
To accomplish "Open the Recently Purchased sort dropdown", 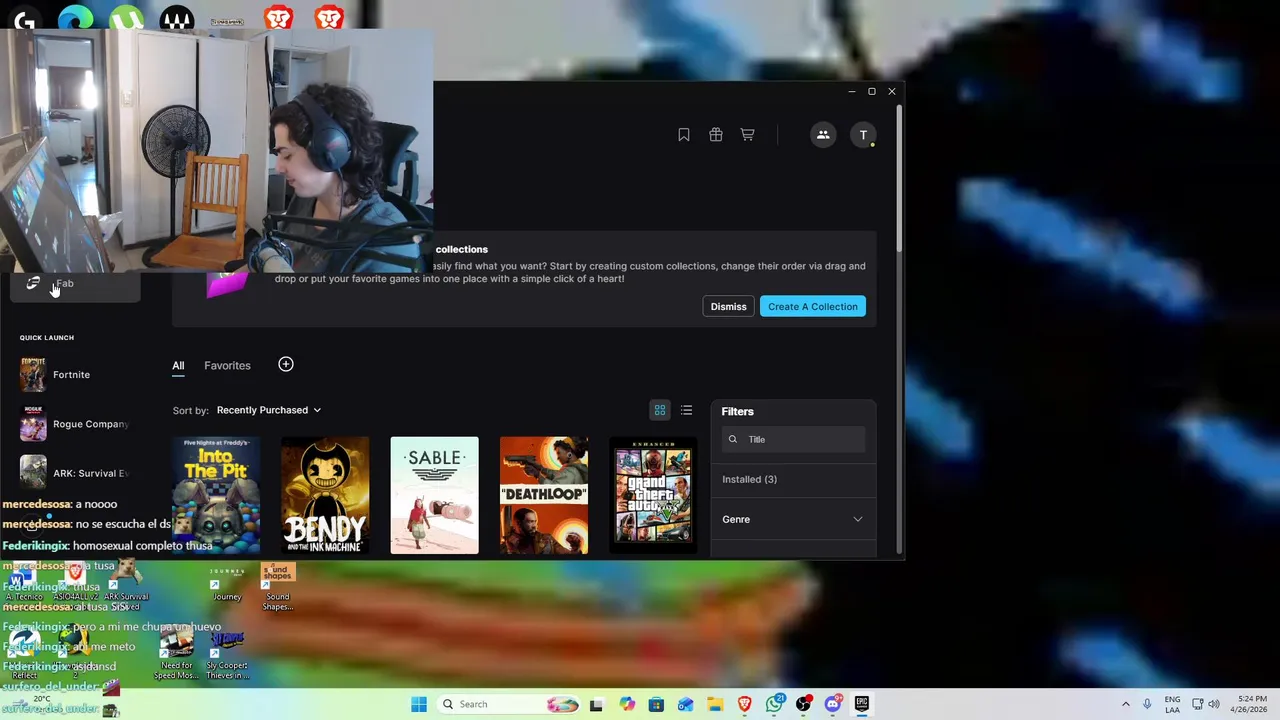I will (269, 410).
